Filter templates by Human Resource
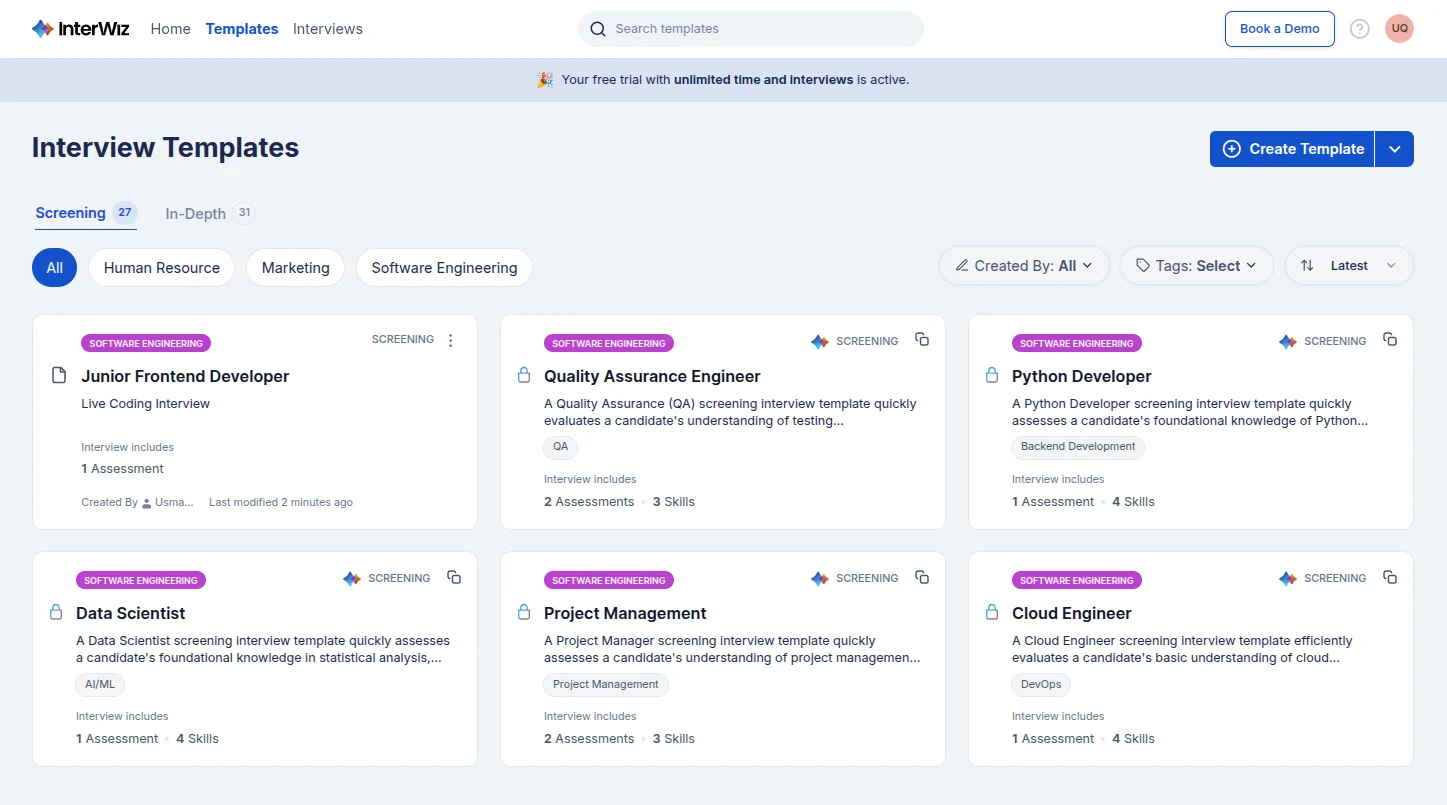 pos(161,268)
